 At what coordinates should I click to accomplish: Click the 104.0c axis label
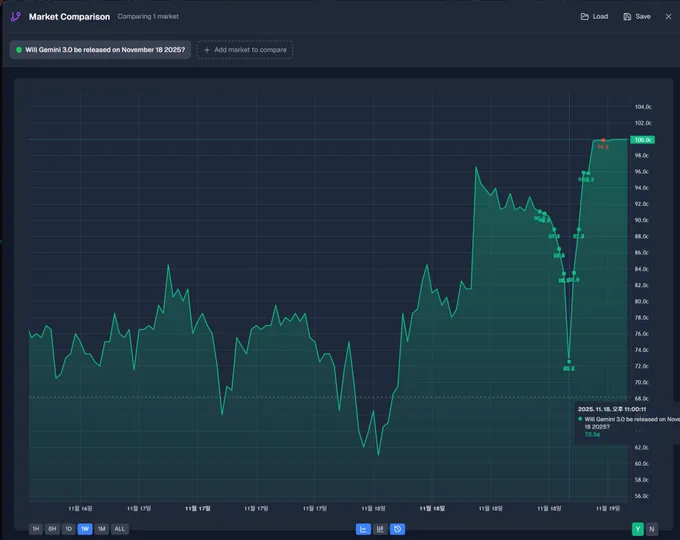point(643,107)
